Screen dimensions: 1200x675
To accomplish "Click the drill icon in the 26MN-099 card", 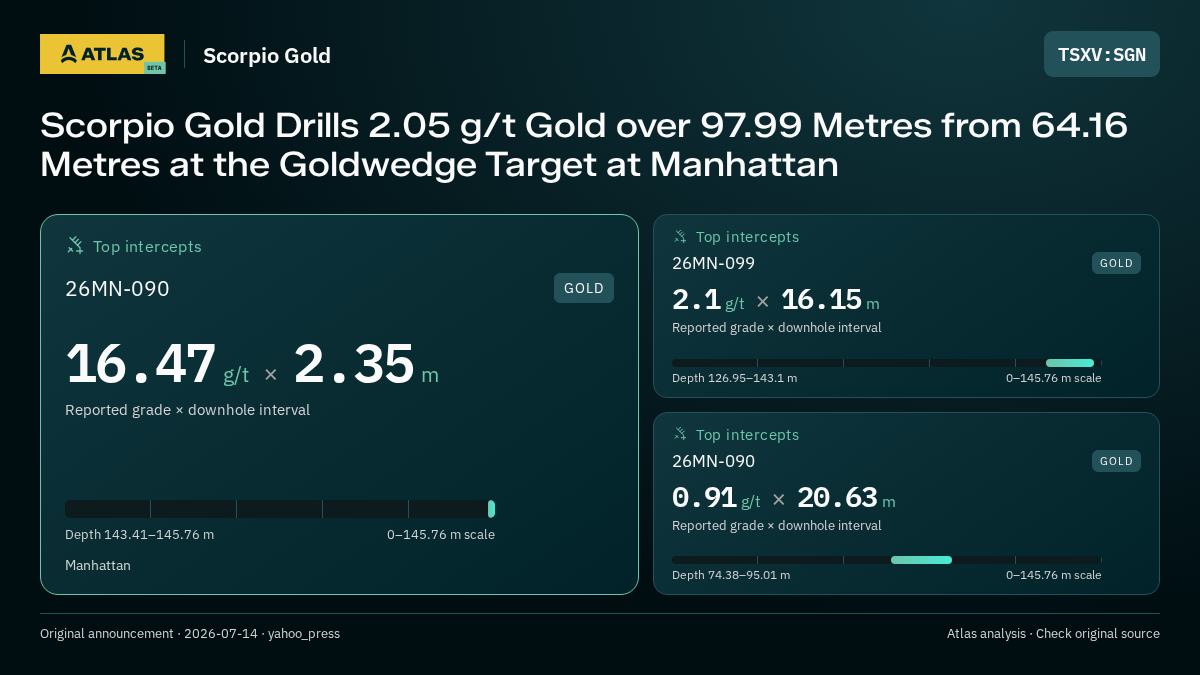I will (680, 236).
